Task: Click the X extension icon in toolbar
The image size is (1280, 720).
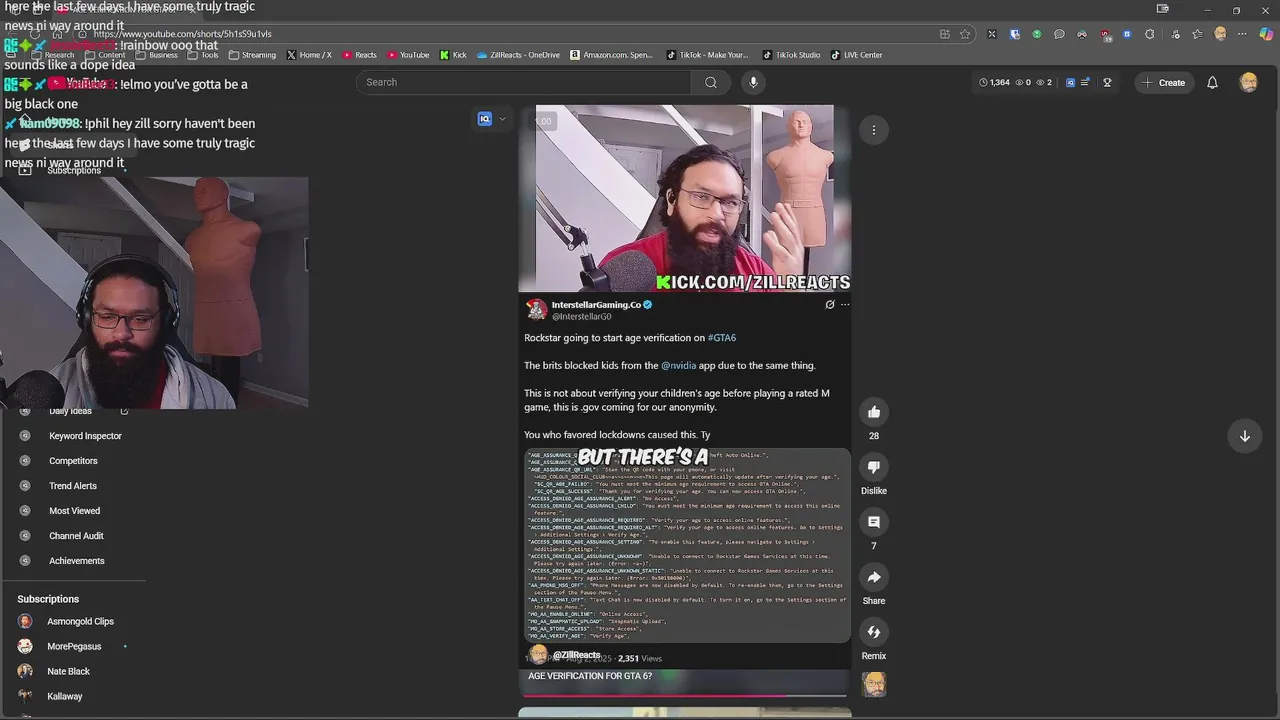Action: (991, 34)
